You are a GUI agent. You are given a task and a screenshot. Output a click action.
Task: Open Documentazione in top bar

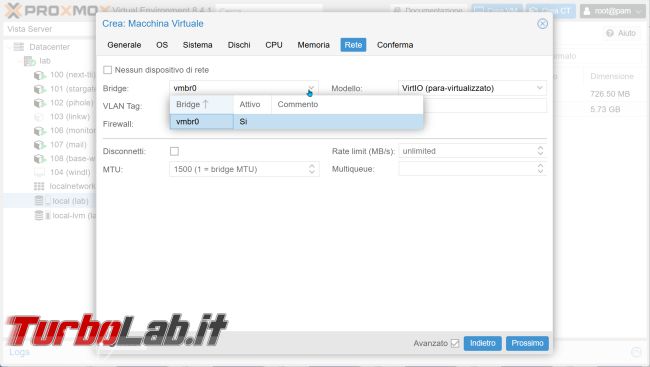429,11
